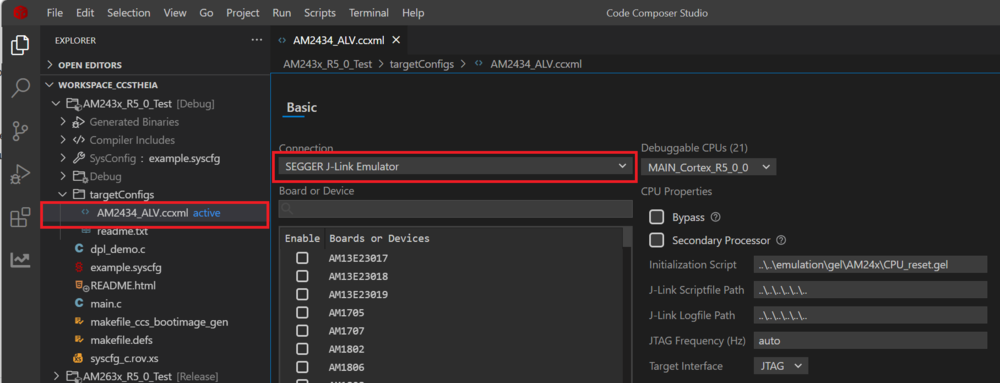Open the Help menu
This screenshot has width=1000, height=383.
(413, 13)
